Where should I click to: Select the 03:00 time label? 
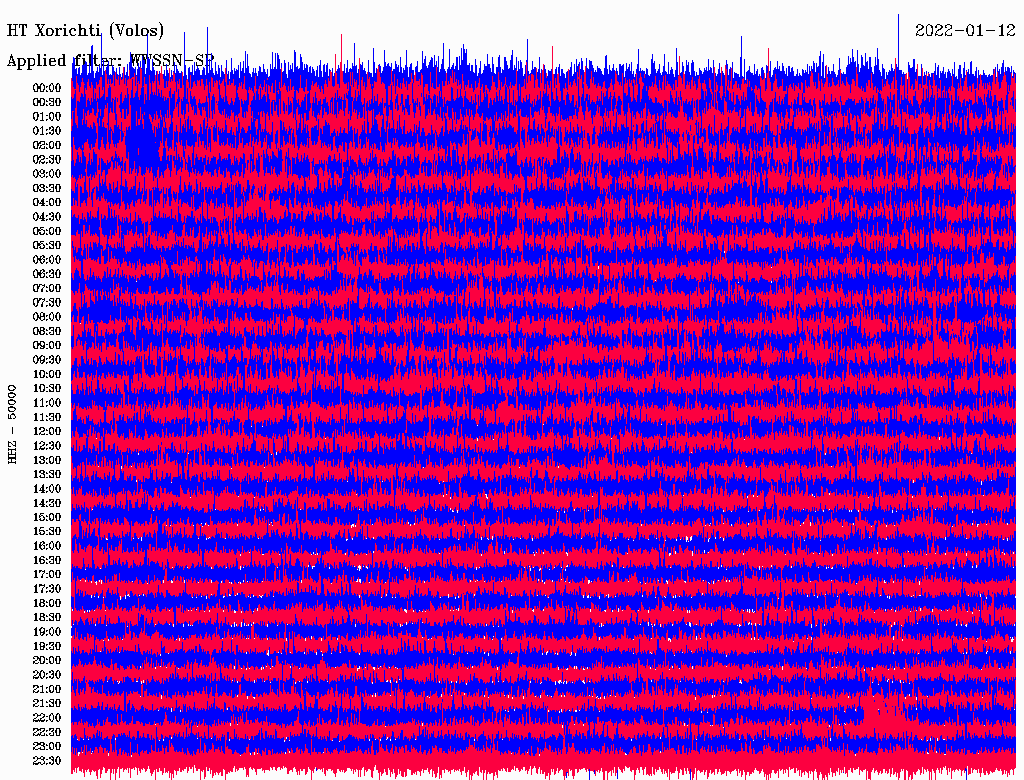click(x=47, y=174)
